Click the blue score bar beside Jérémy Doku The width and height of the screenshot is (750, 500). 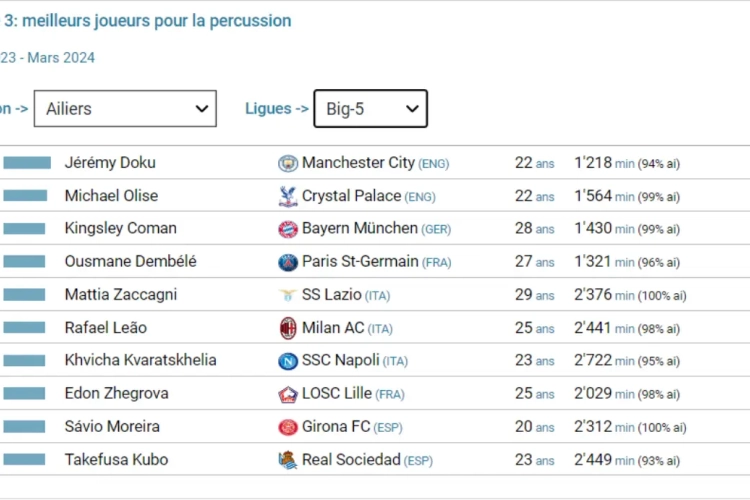click(27, 163)
